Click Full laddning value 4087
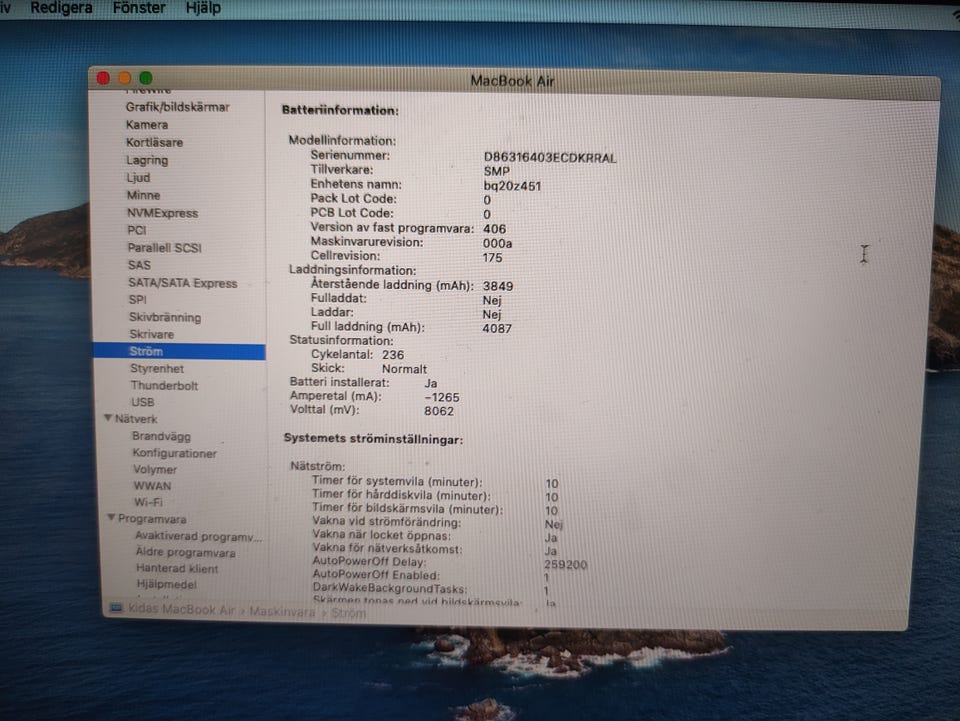The image size is (960, 721). [497, 329]
